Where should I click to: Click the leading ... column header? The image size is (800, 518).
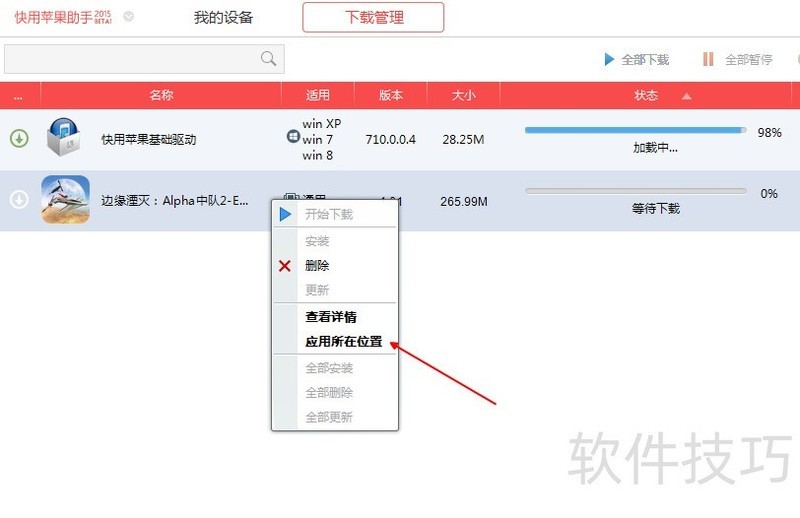(x=19, y=95)
